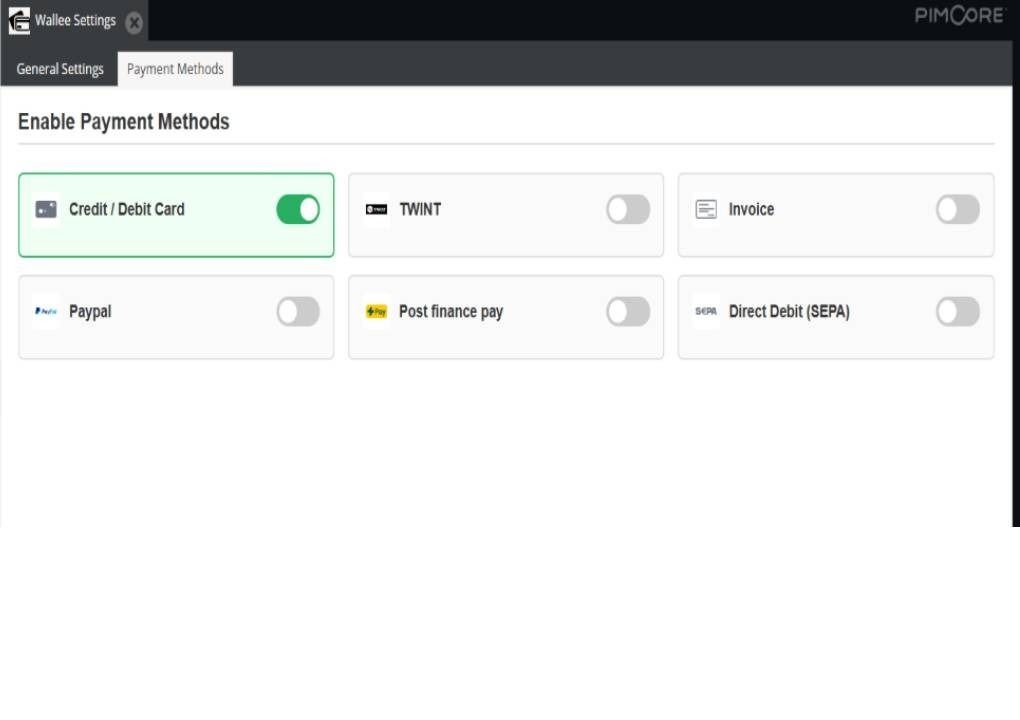1020x720 pixels.
Task: Click the TWINT label text
Action: coord(420,209)
